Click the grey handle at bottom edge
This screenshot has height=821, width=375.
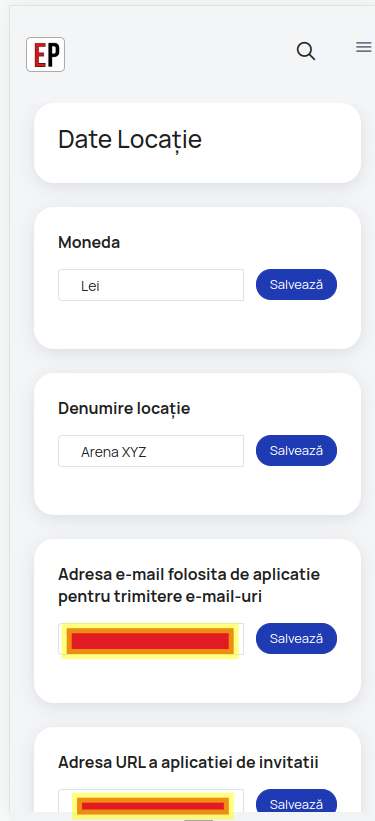pyautogui.click(x=198, y=818)
